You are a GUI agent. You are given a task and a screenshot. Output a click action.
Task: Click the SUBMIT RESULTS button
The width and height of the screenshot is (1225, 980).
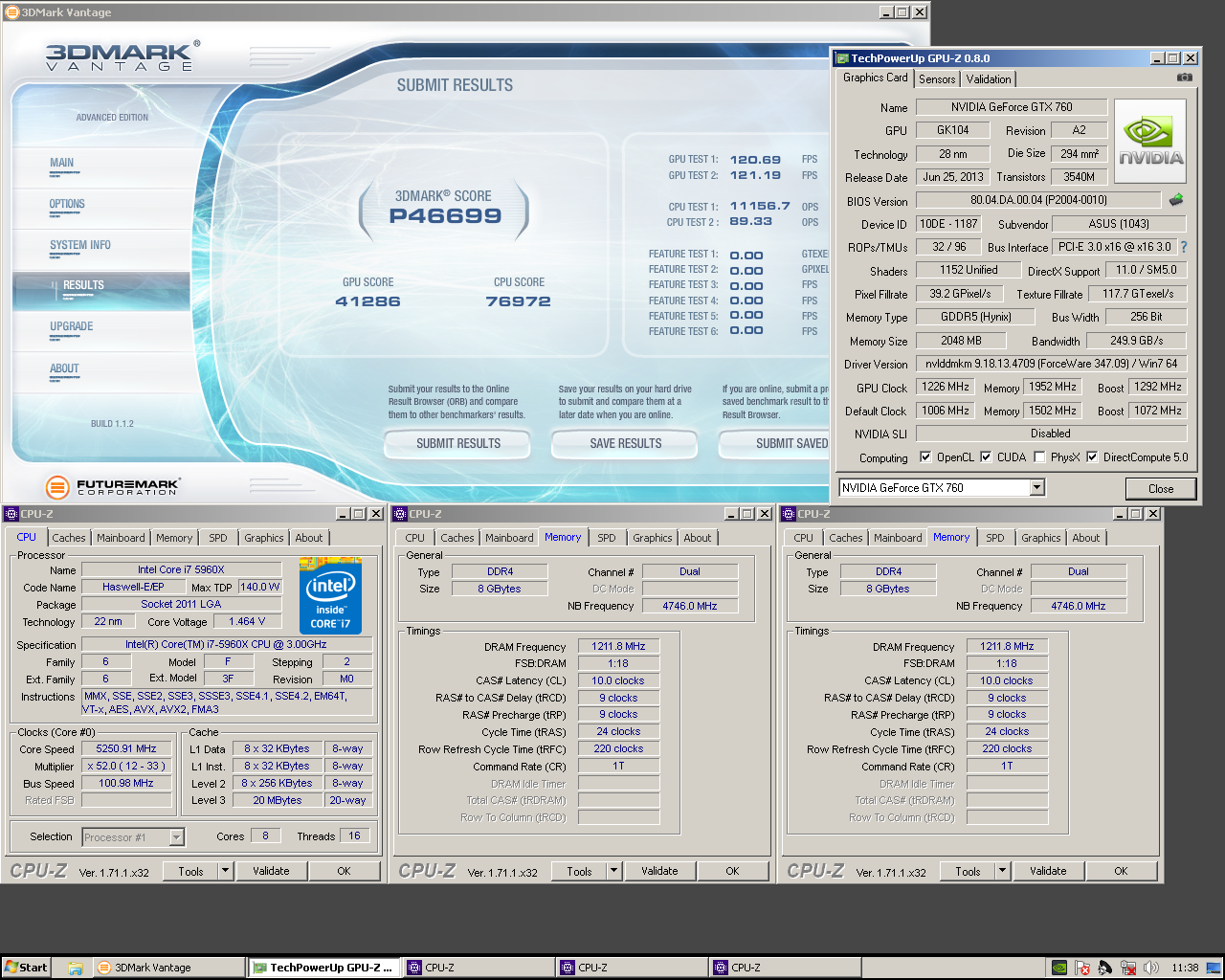[x=458, y=444]
